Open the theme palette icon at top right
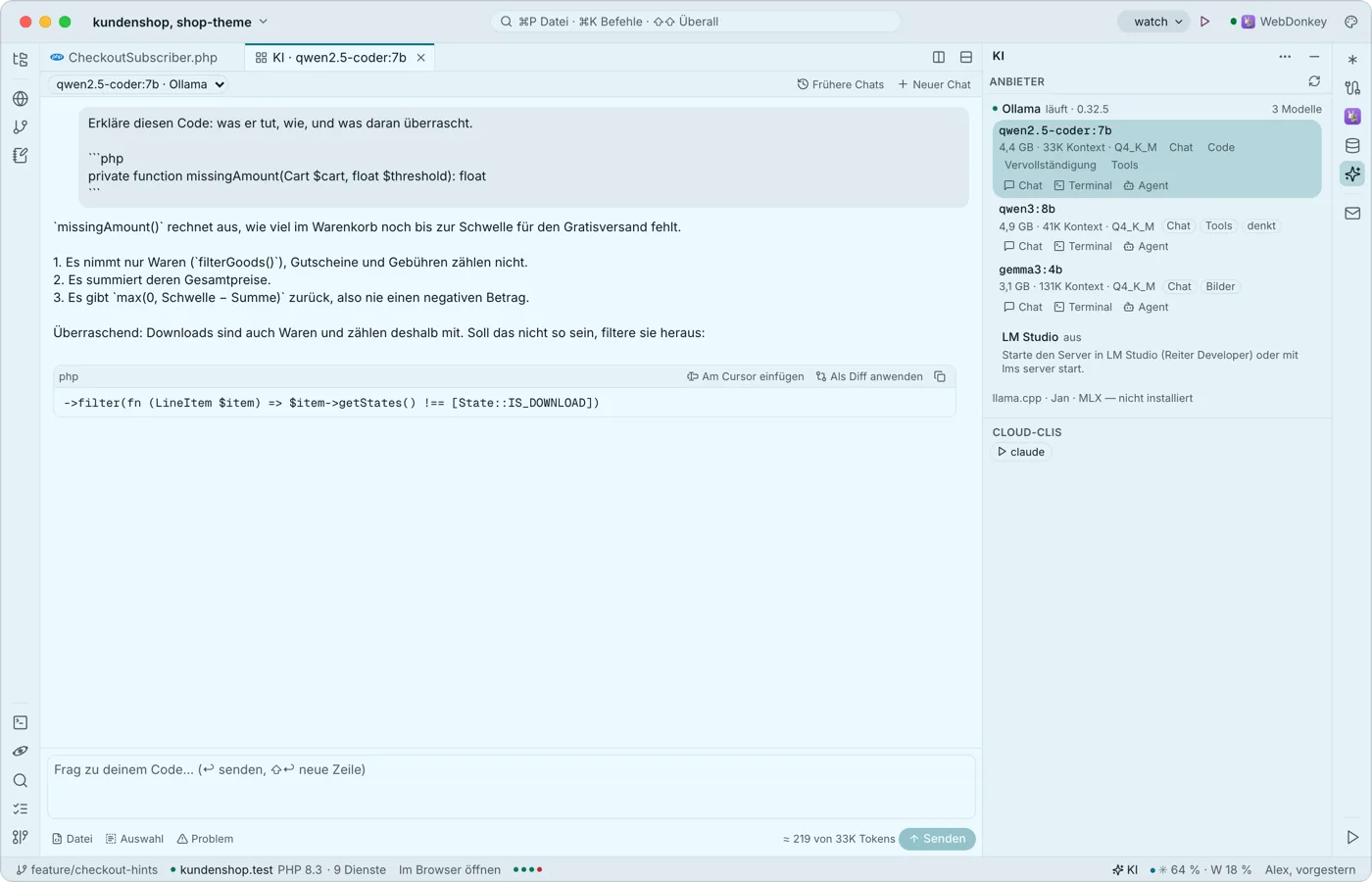 (1350, 22)
